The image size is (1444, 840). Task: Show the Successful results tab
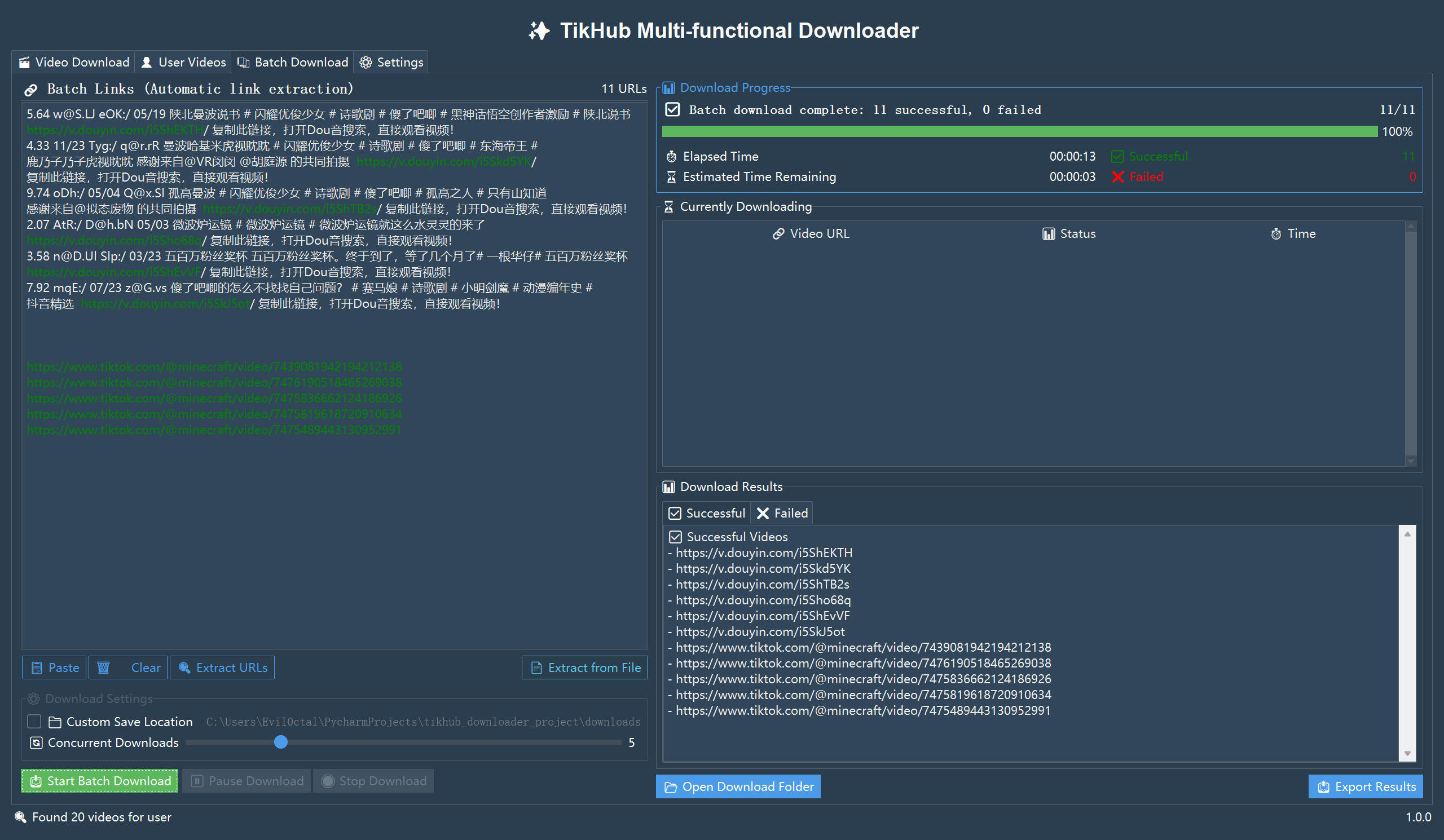click(x=706, y=513)
